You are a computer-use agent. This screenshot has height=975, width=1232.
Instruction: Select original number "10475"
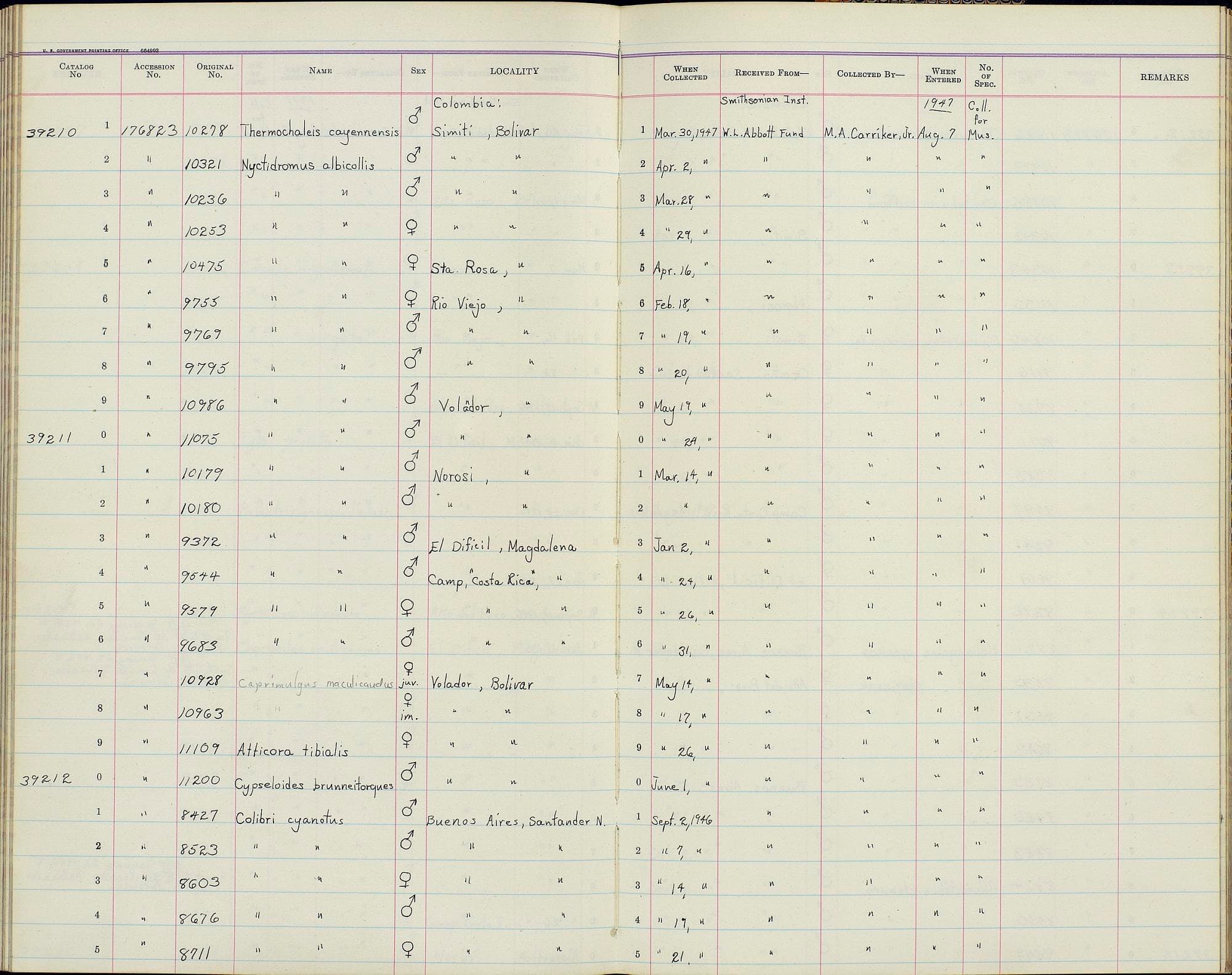pos(205,266)
